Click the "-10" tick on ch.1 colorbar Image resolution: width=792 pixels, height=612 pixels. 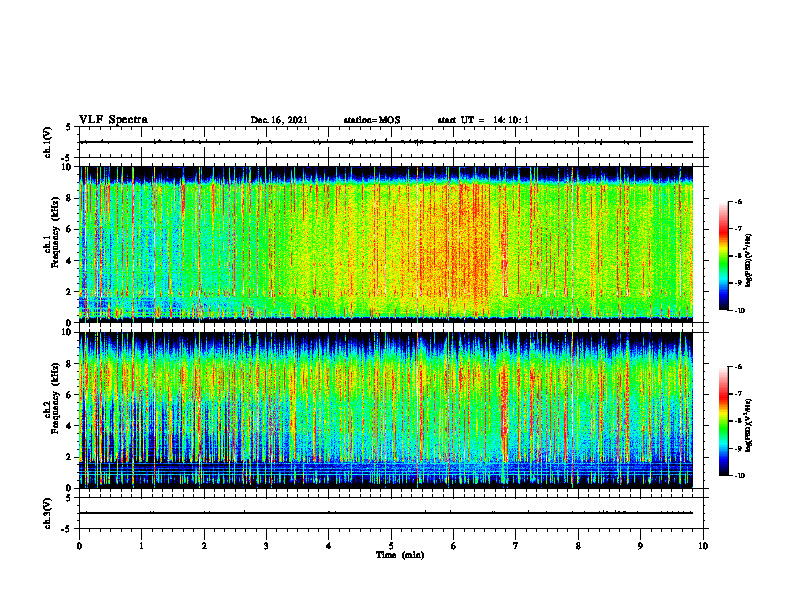point(740,311)
